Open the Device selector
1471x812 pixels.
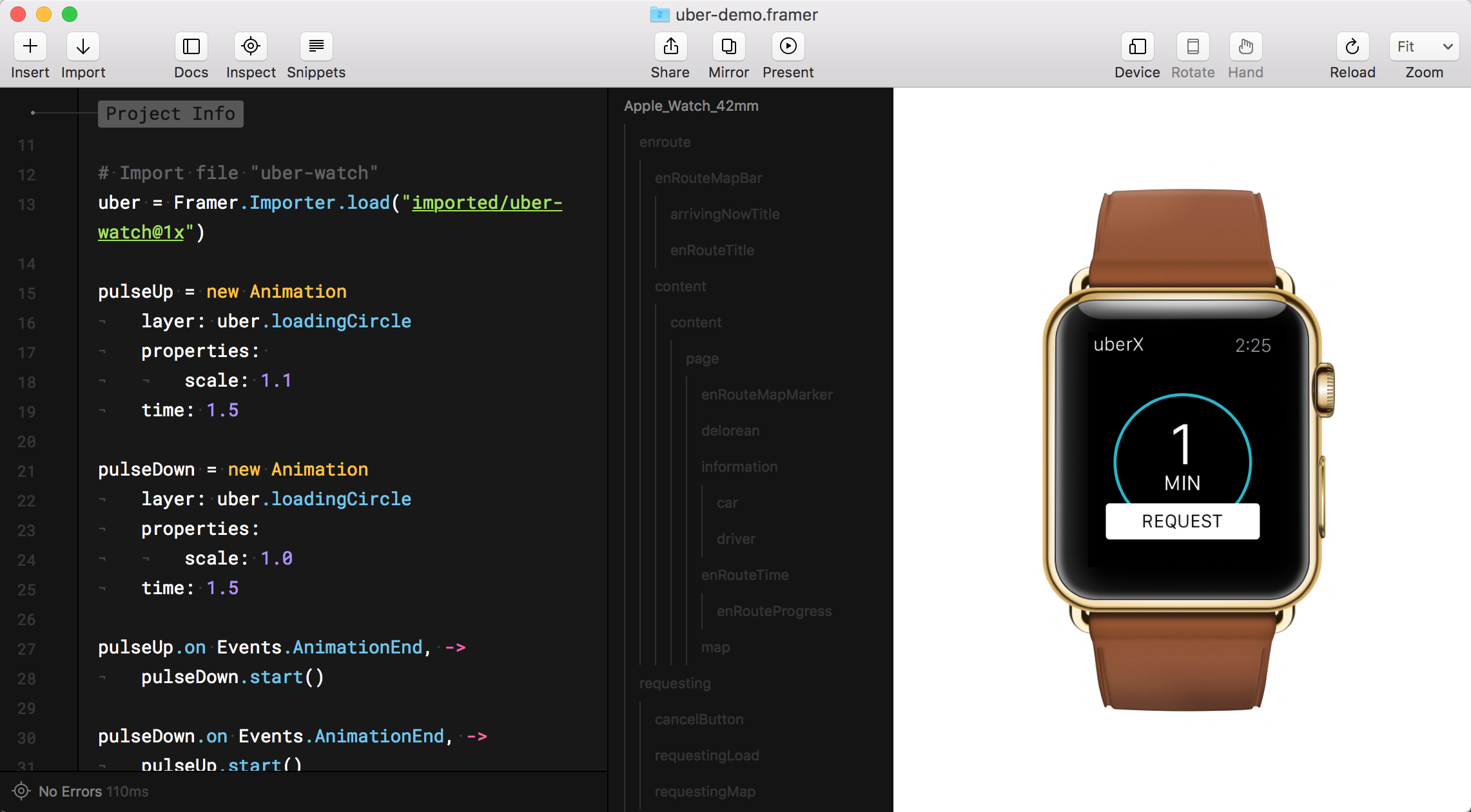pyautogui.click(x=1137, y=46)
